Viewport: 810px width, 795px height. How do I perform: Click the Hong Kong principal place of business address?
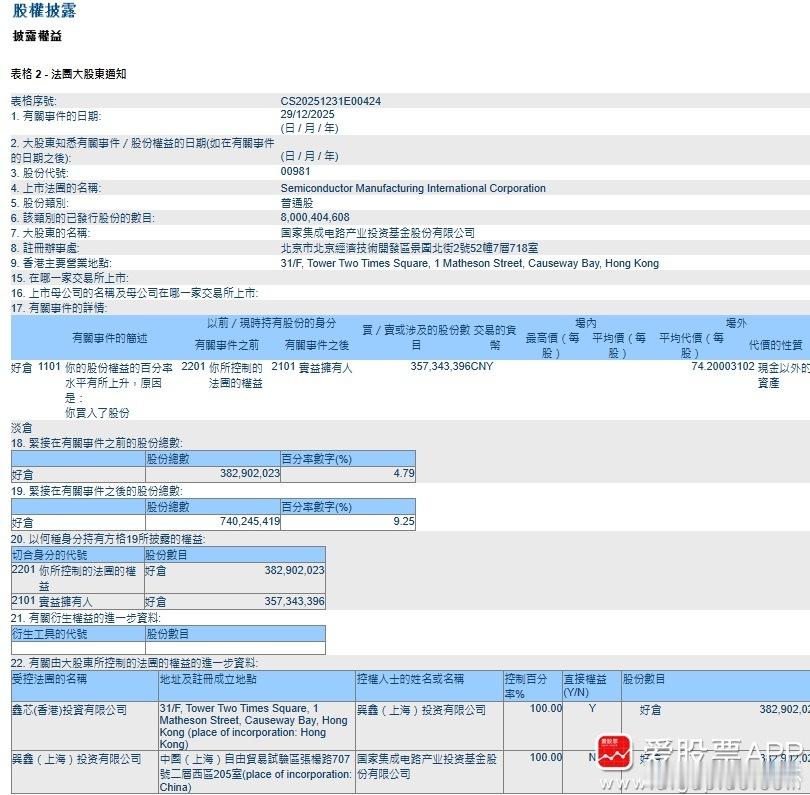tap(470, 263)
